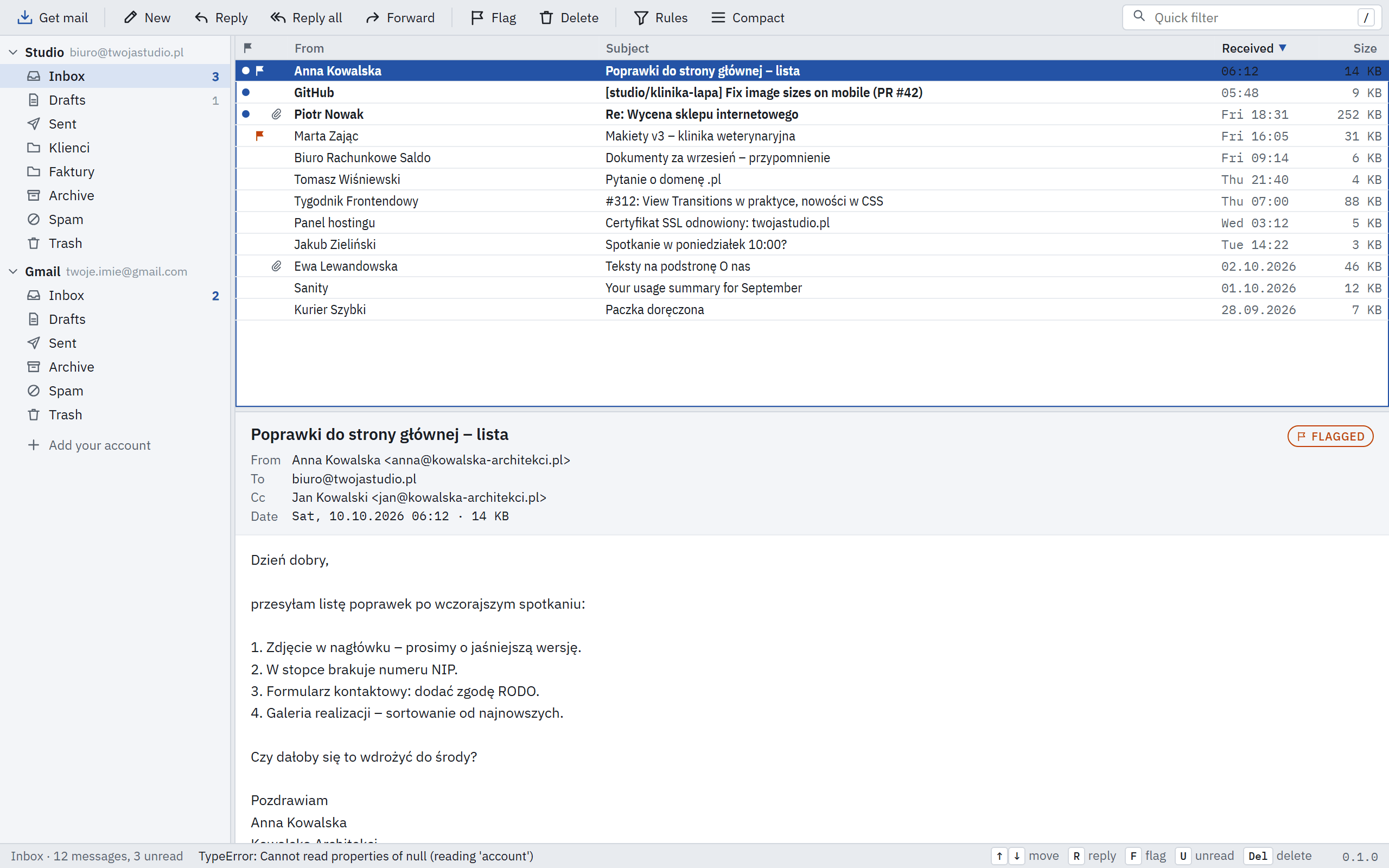The image size is (1389, 868).
Task: Click the Forward arrow icon
Action: (373, 18)
